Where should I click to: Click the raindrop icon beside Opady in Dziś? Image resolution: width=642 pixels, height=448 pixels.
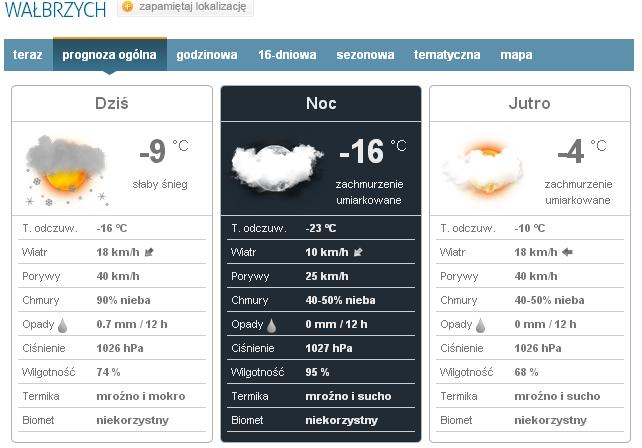click(62, 325)
